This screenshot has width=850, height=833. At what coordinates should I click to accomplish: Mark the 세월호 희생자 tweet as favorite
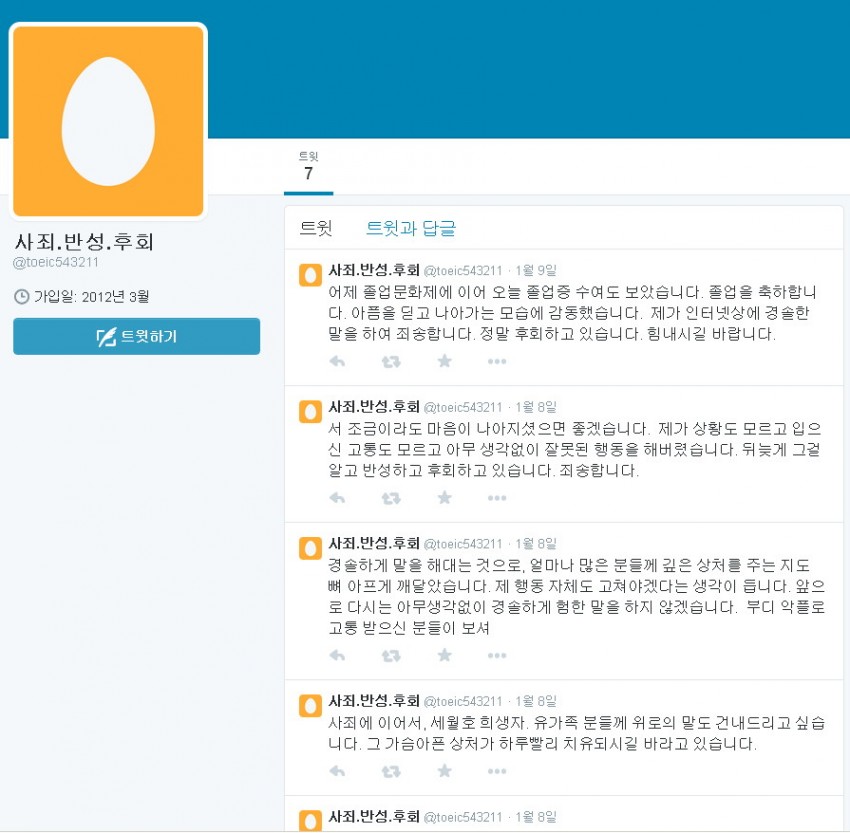[445, 770]
